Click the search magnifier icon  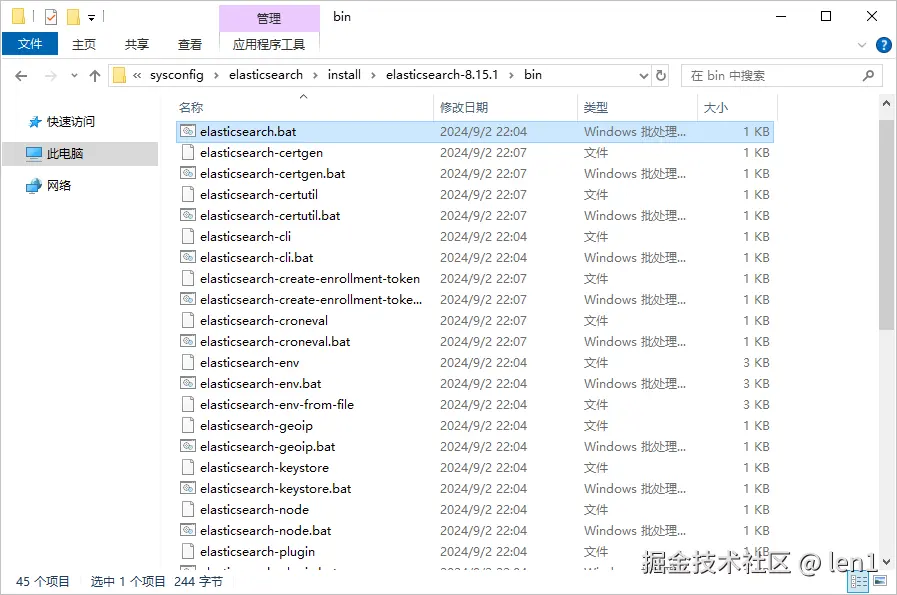click(868, 75)
